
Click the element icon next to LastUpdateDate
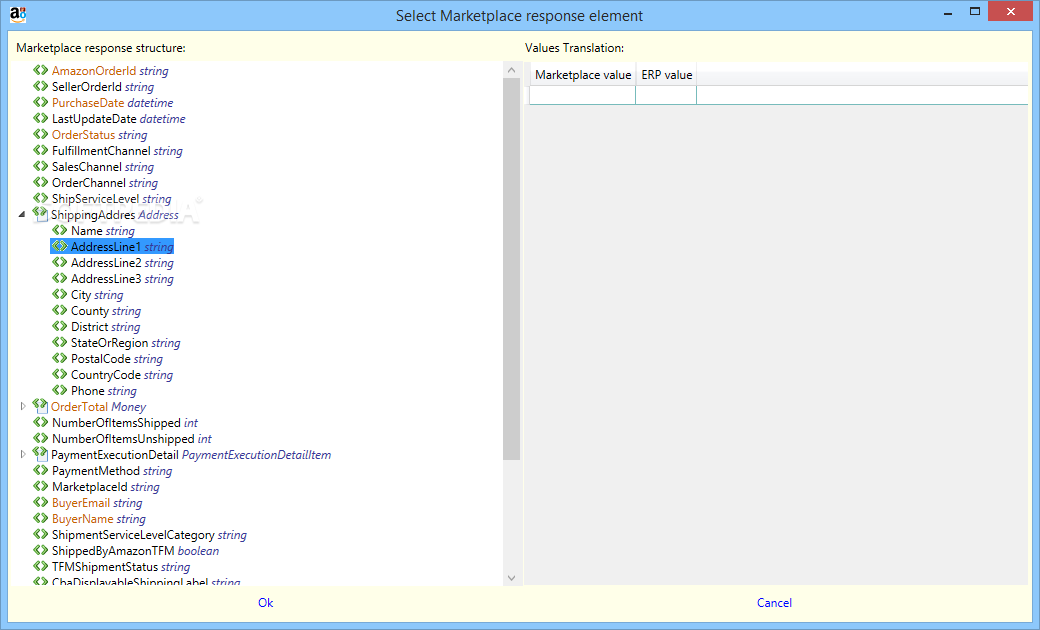point(40,118)
